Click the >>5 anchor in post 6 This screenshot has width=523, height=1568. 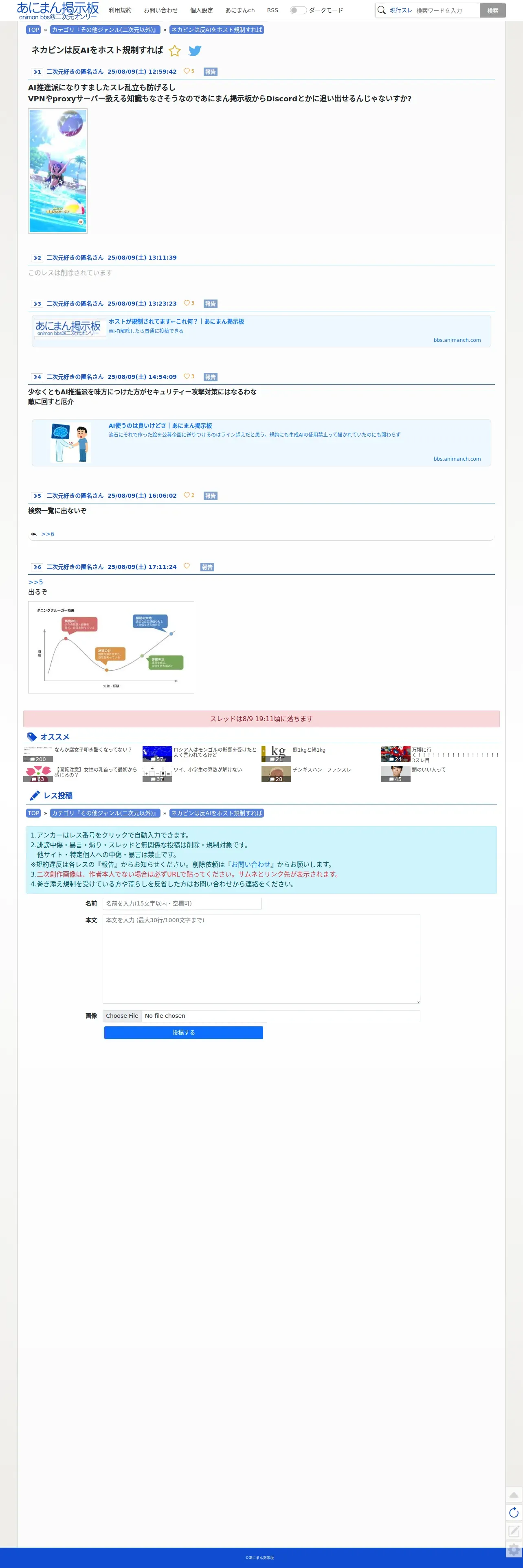[x=35, y=582]
